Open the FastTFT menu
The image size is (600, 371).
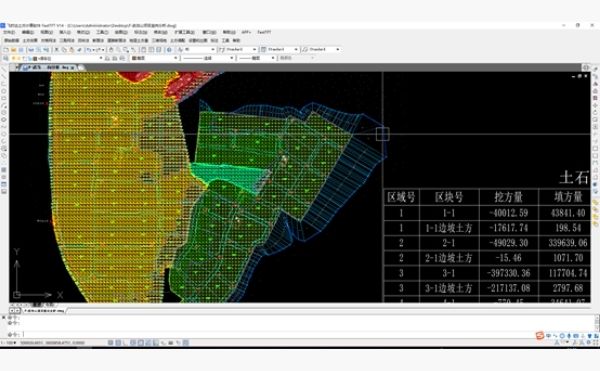[x=264, y=32]
